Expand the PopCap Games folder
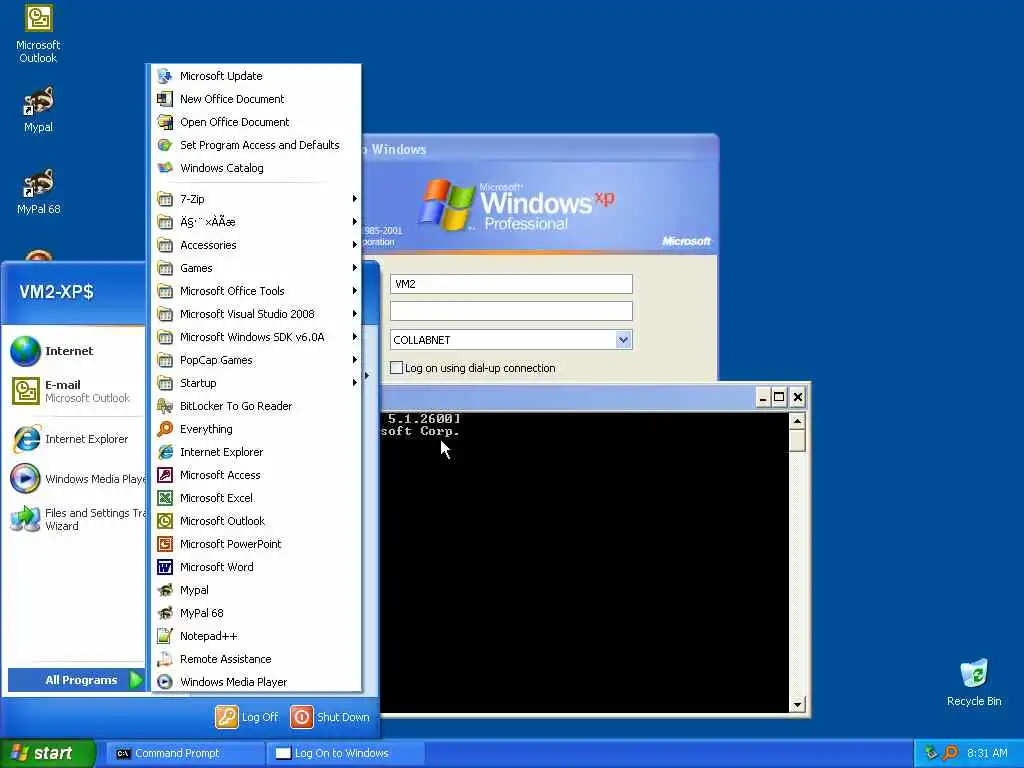 coord(255,360)
